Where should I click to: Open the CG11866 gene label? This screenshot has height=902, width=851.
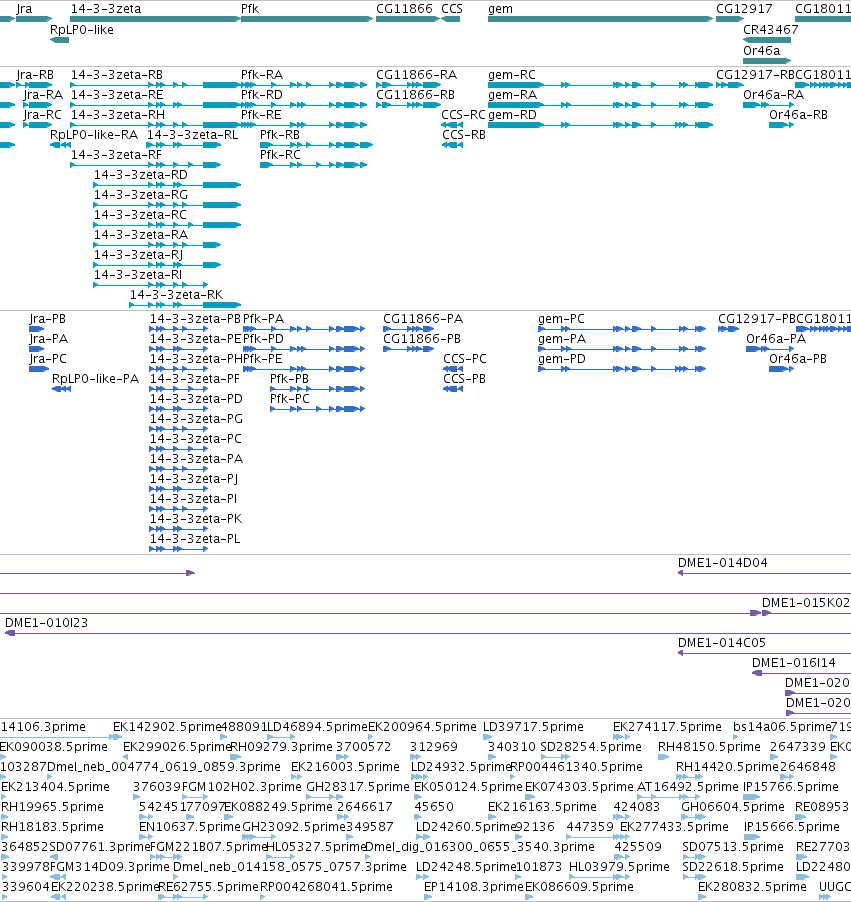point(404,9)
